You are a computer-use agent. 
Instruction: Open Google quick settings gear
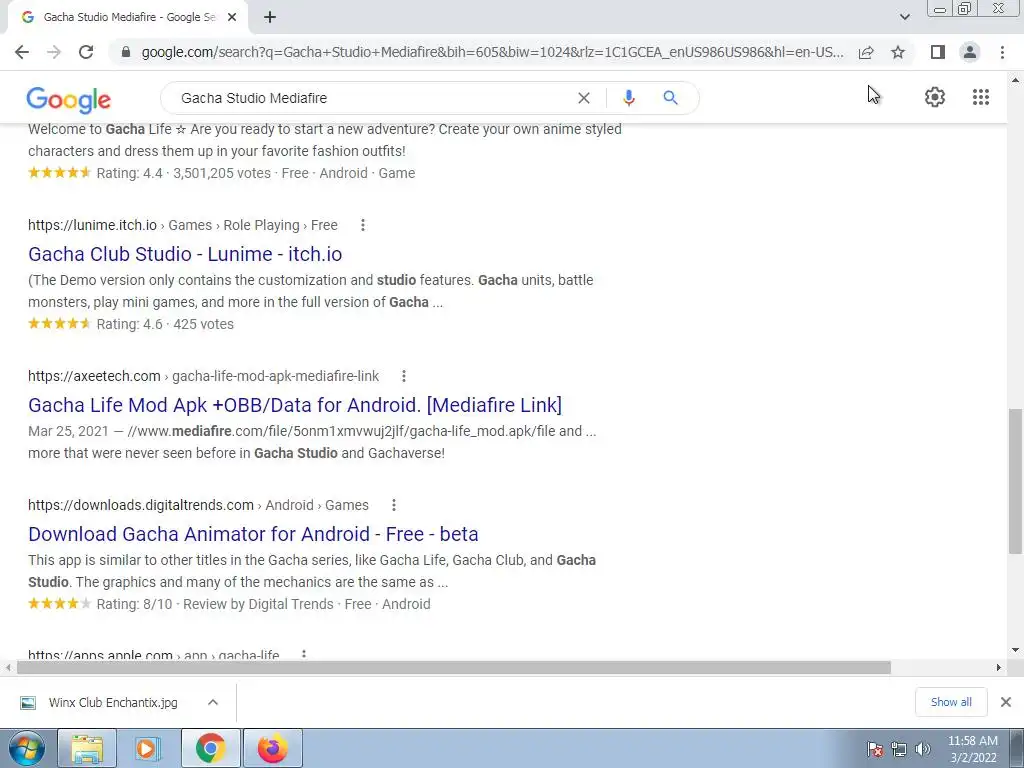click(x=935, y=97)
